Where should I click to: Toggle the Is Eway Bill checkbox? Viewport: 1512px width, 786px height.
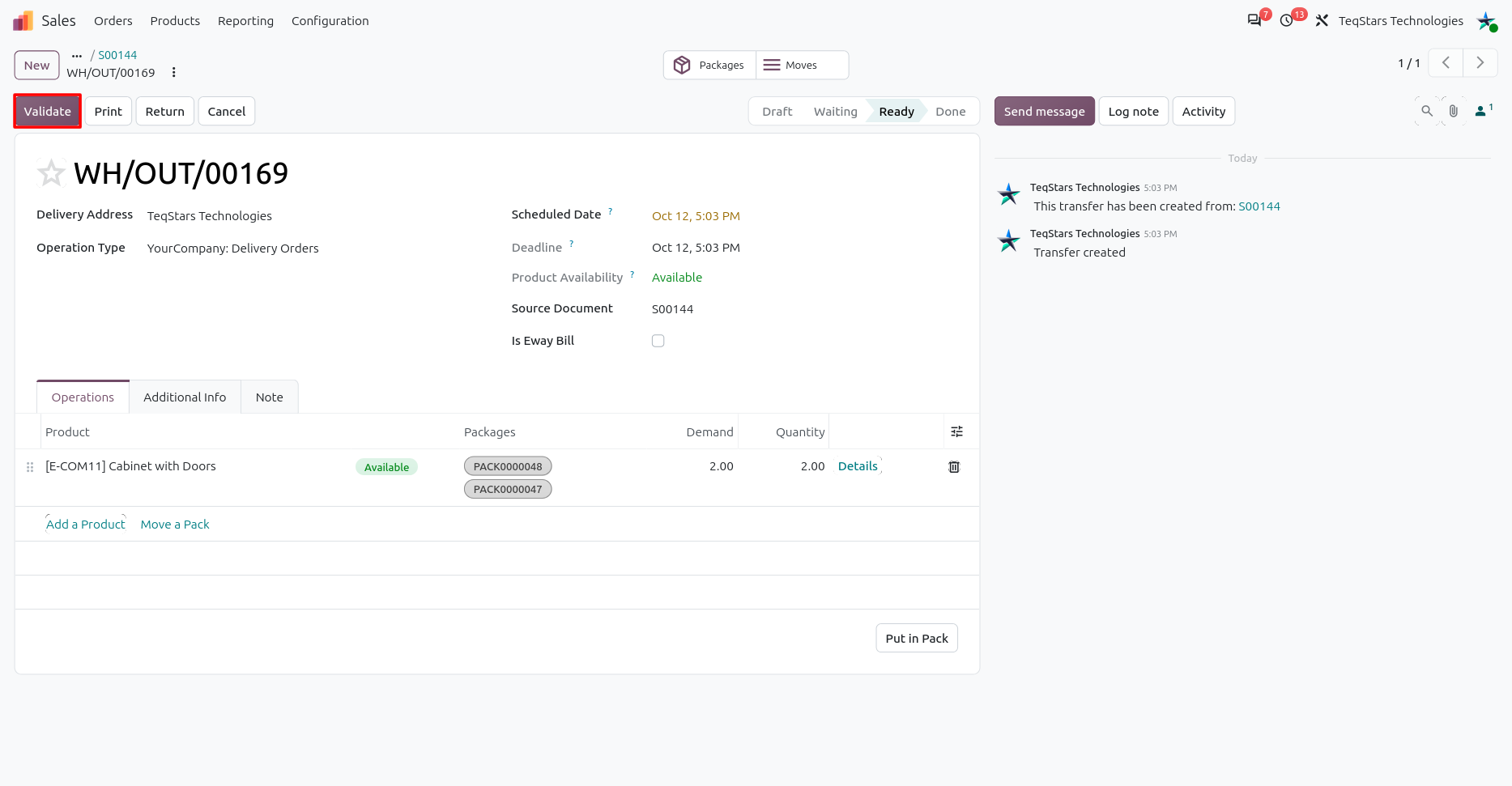pos(658,341)
